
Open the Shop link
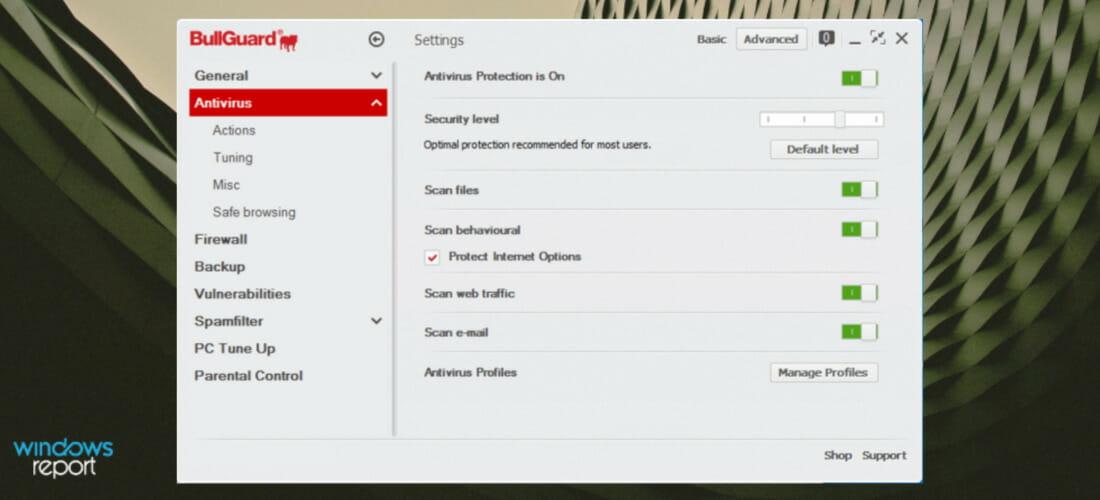(x=838, y=456)
